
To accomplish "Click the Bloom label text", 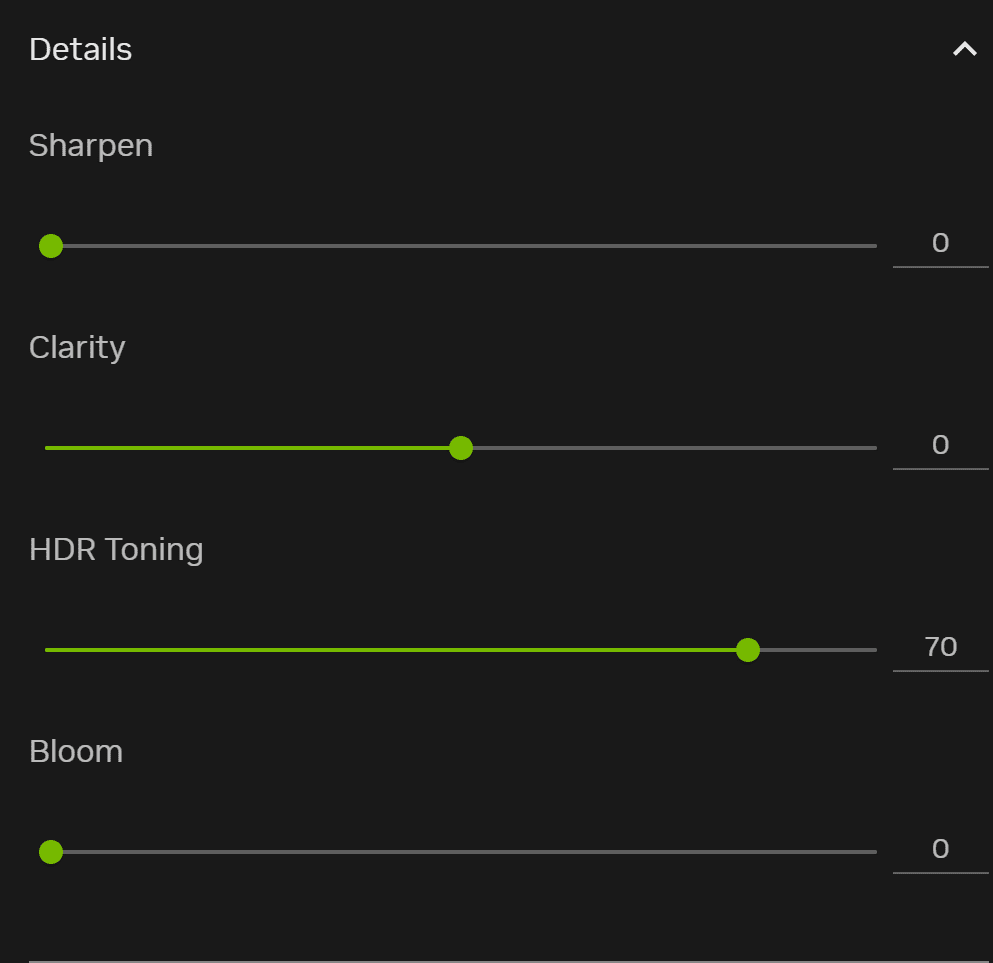I will [x=76, y=752].
